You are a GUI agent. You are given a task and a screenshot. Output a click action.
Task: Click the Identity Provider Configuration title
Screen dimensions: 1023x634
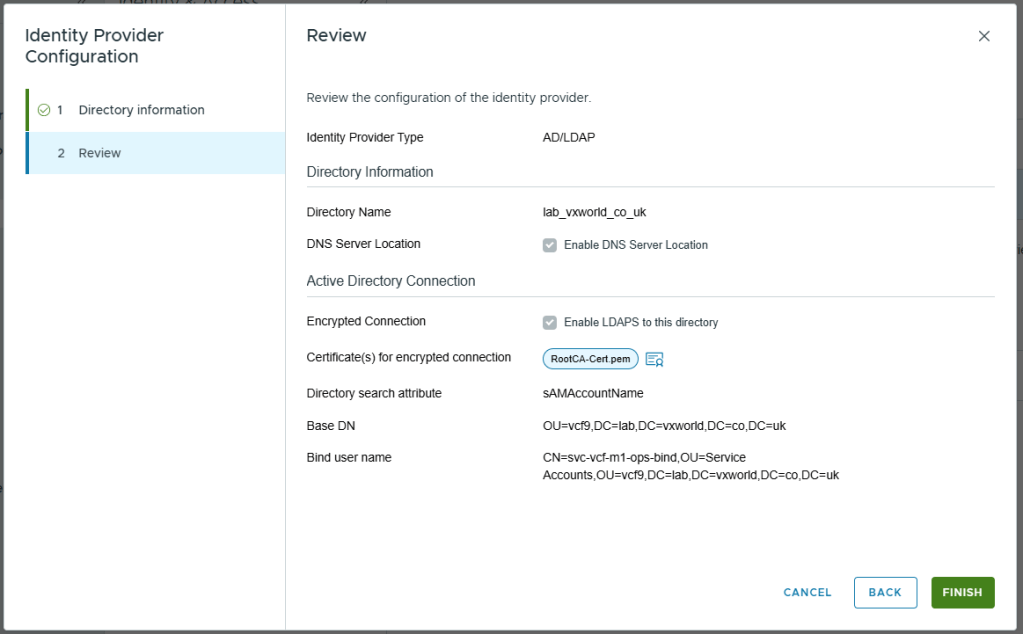tap(94, 46)
